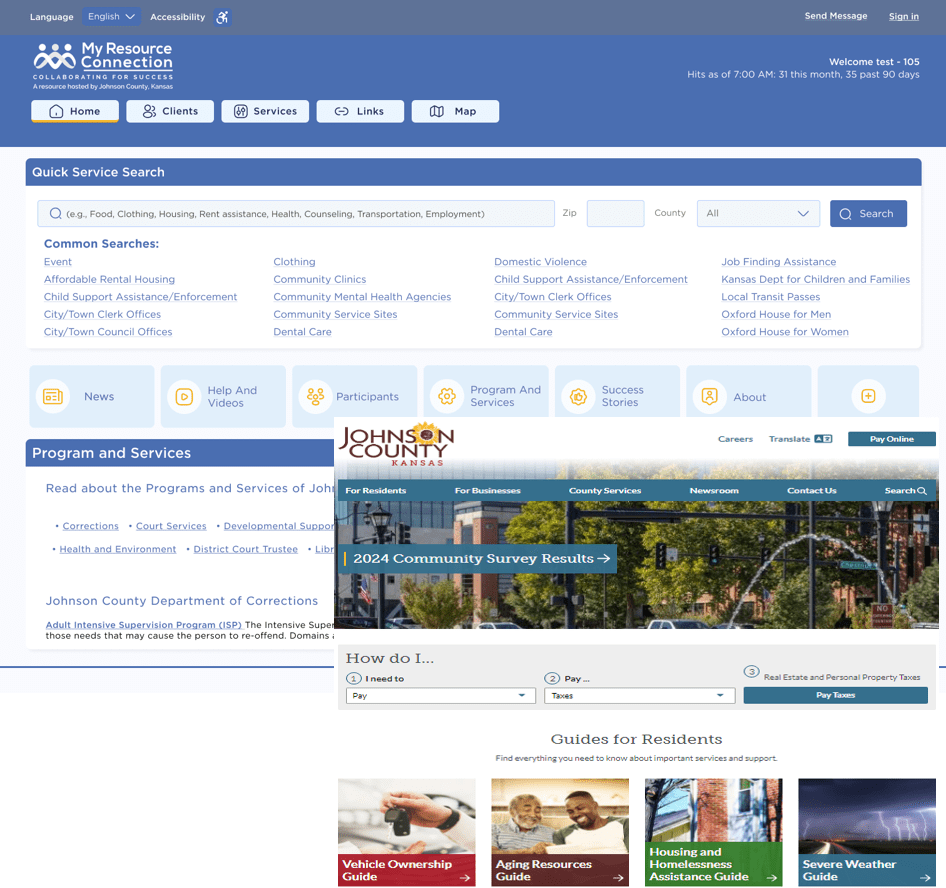Switch to the Clients tab
The width and height of the screenshot is (946, 888).
click(x=170, y=111)
